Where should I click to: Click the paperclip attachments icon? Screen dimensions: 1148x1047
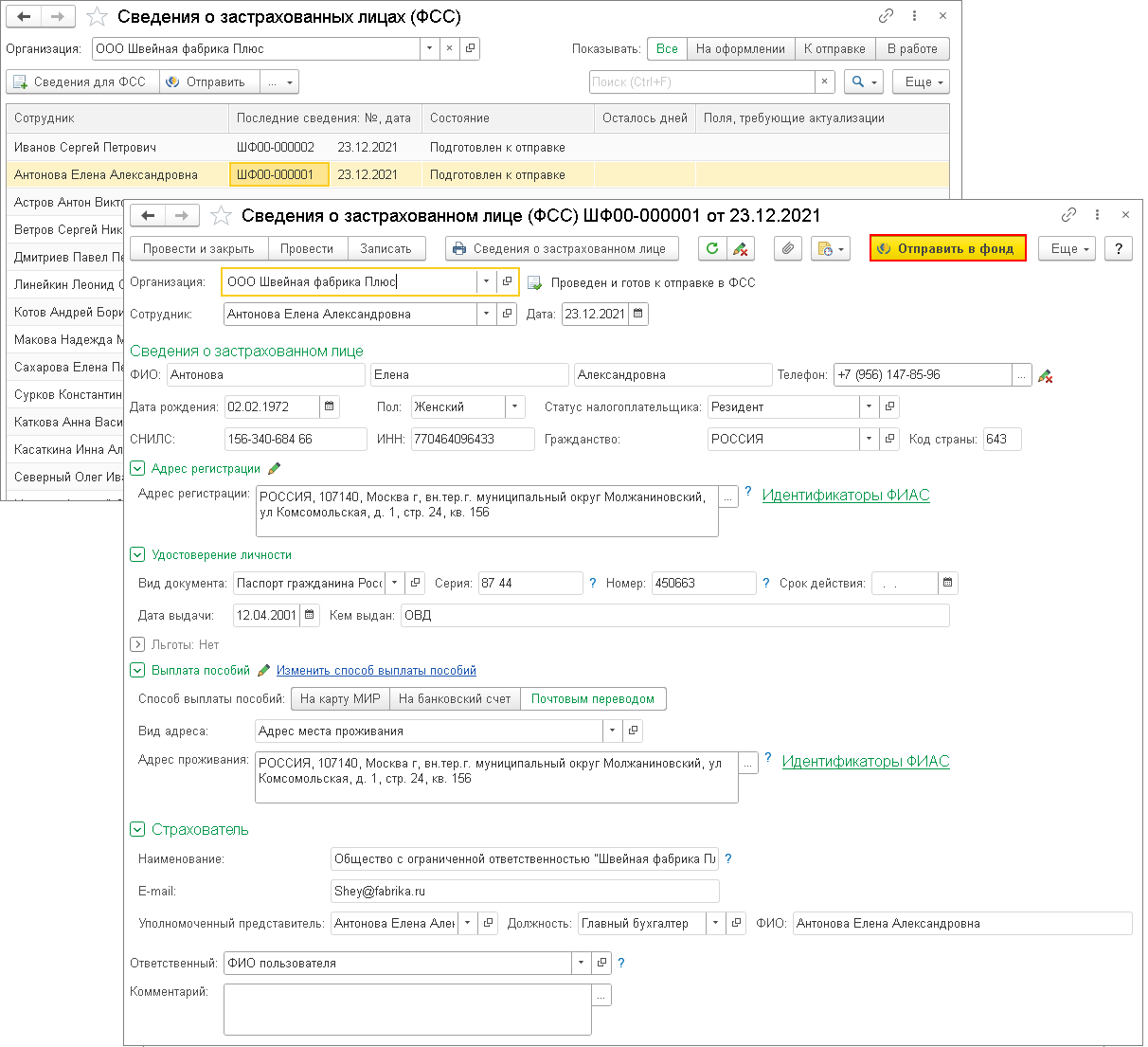click(x=788, y=248)
